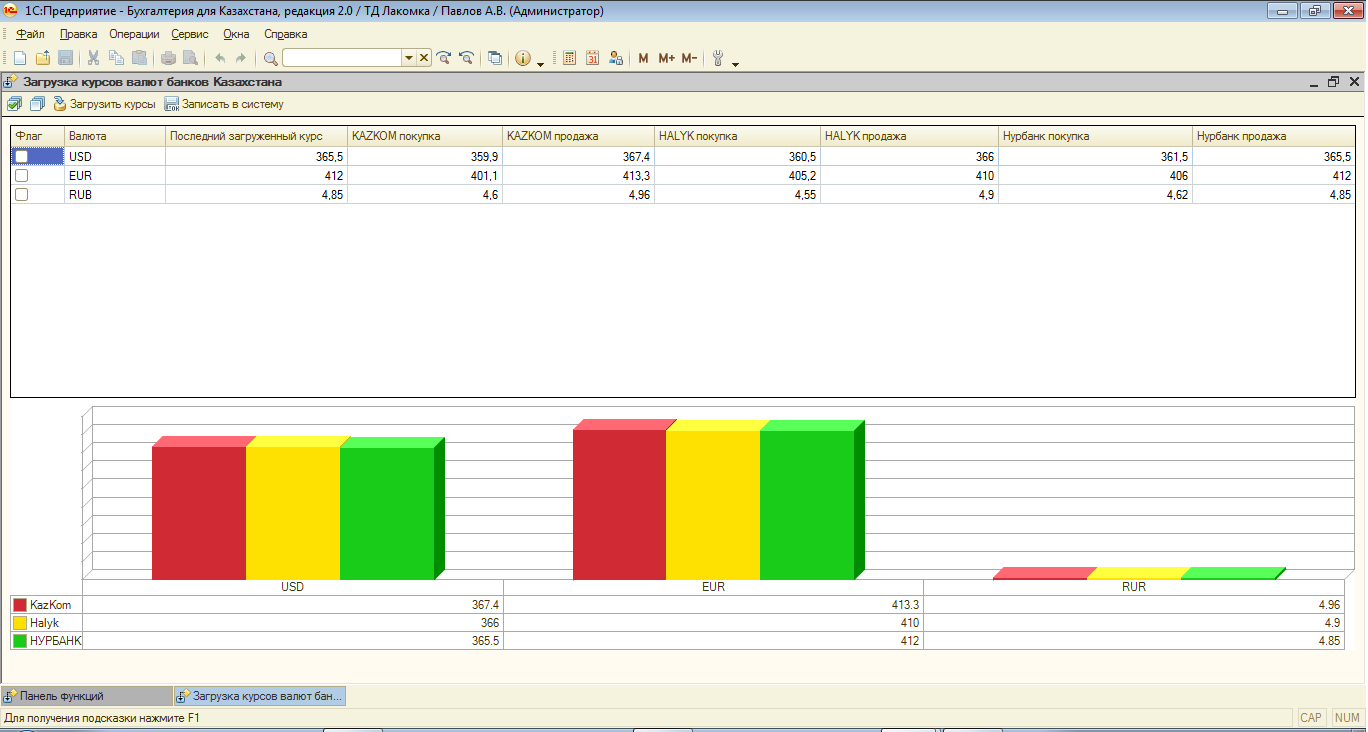
Task: Click the yellow Halyk legend swatch
Action: (x=20, y=623)
